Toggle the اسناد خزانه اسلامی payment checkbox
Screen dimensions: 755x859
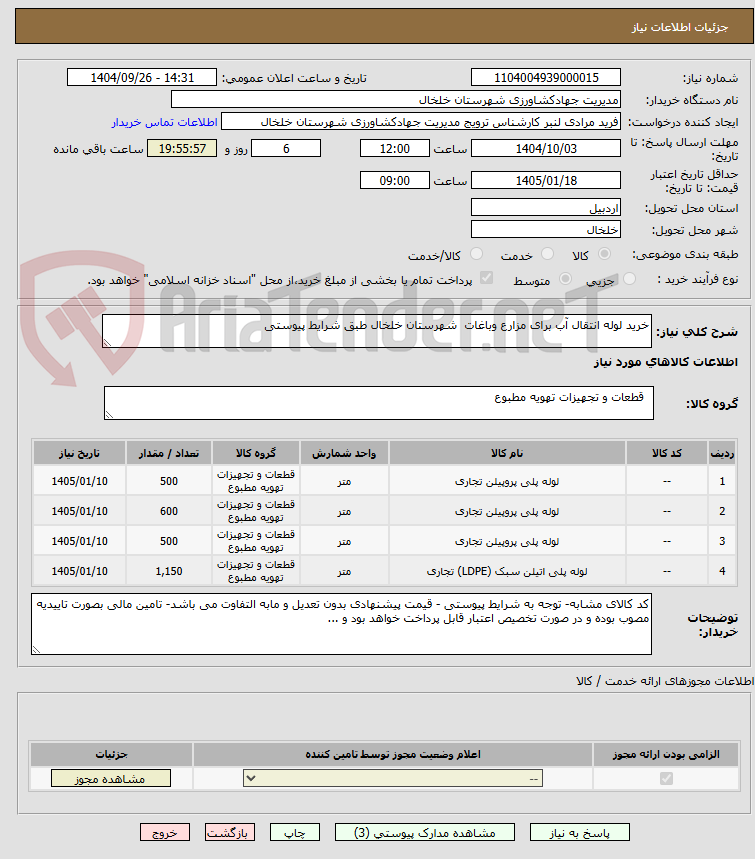point(486,278)
